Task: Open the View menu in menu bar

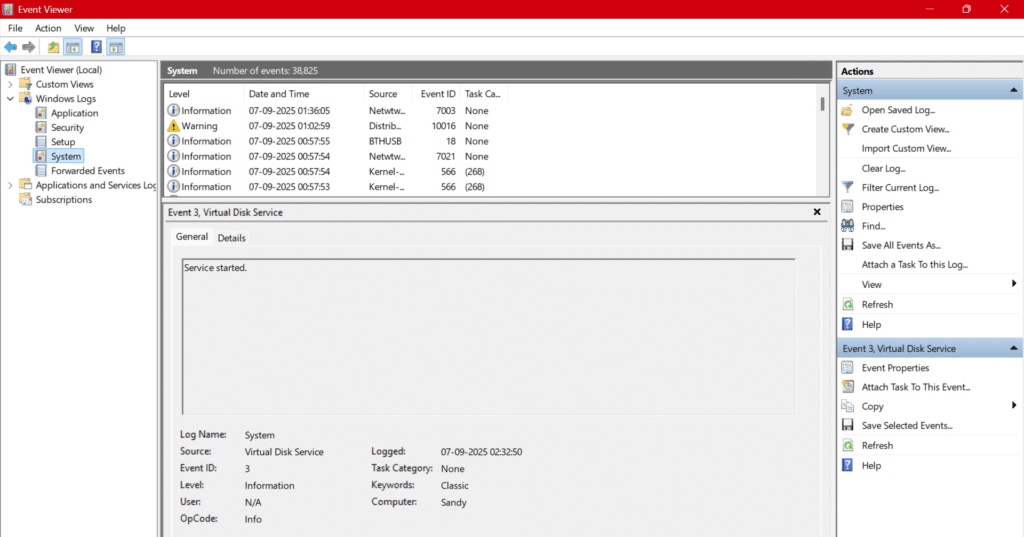Action: pos(84,28)
